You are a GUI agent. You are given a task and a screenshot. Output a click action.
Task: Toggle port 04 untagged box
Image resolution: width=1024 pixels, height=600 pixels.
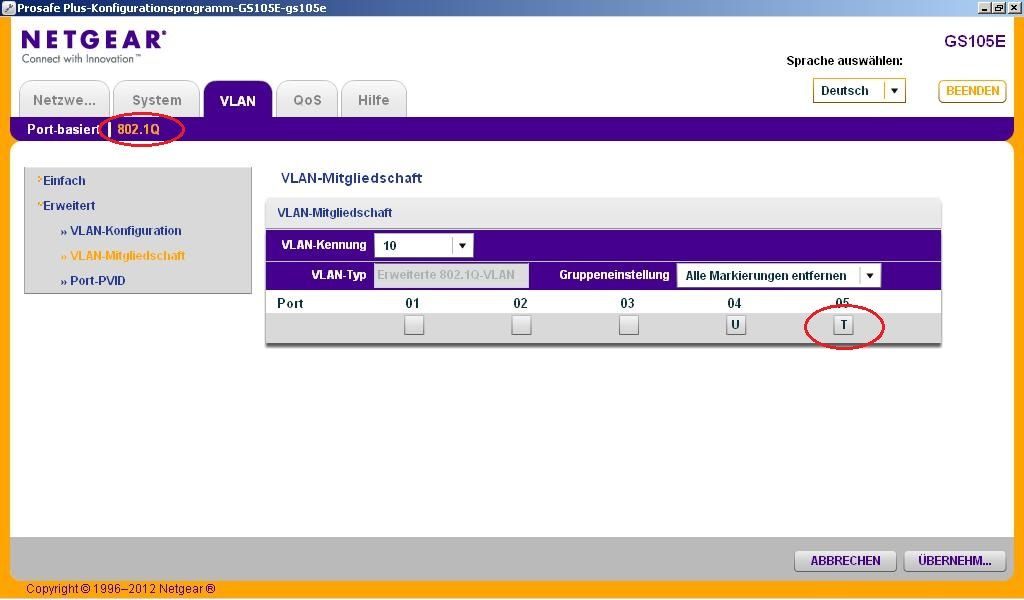[x=735, y=324]
